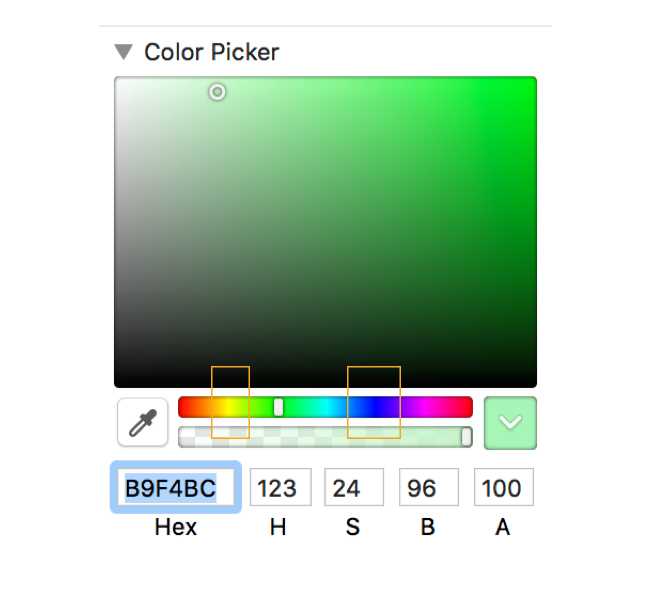Select the eyedropper color sampler tool
Viewport: 650px width, 595px height.
coord(143,422)
